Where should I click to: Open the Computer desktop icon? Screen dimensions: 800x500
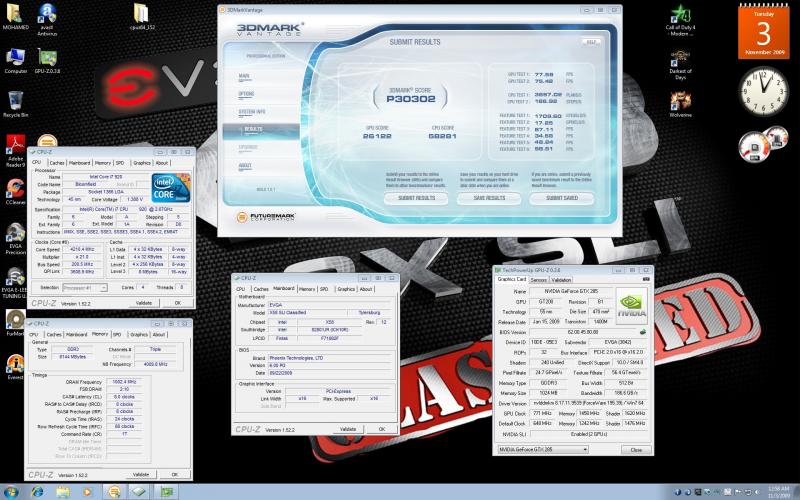coord(15,61)
